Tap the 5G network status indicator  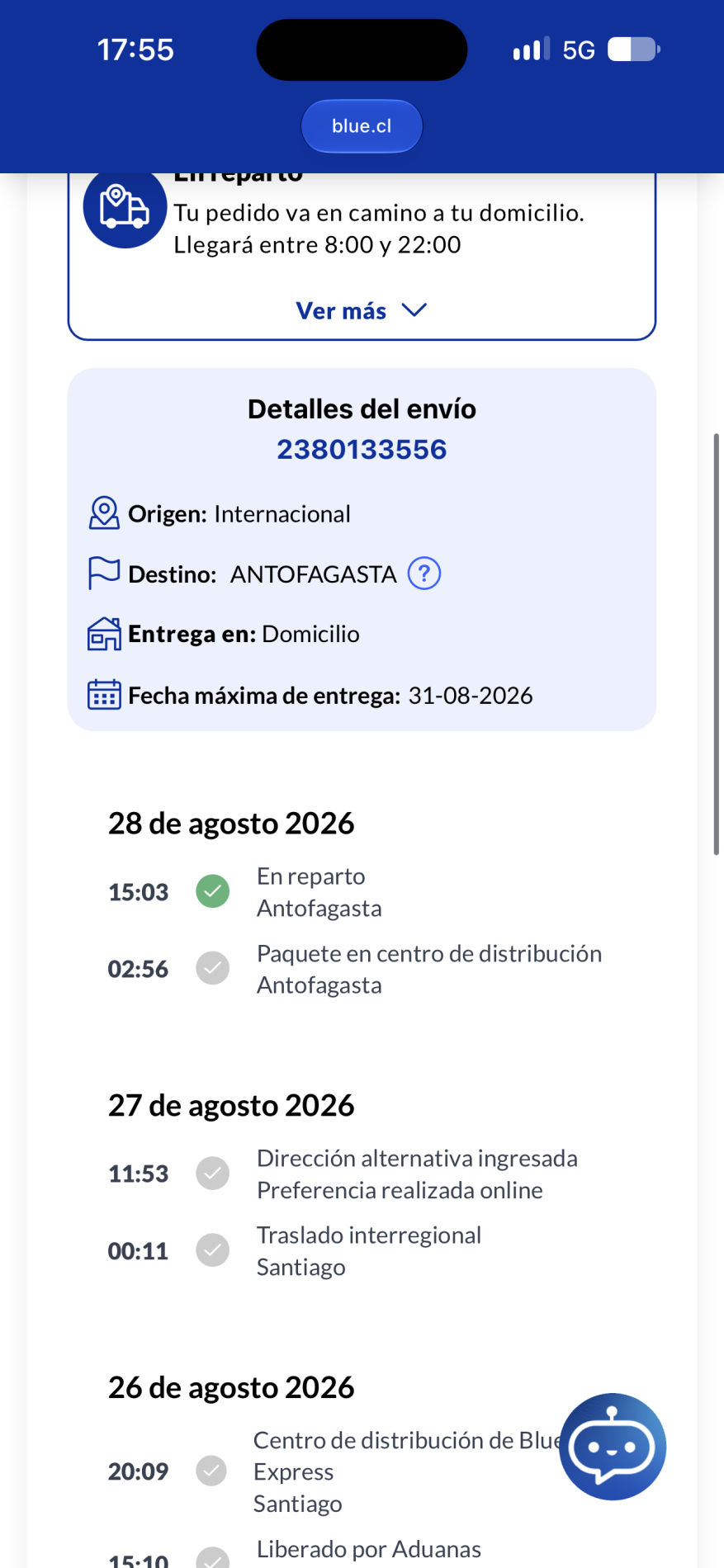[x=579, y=50]
